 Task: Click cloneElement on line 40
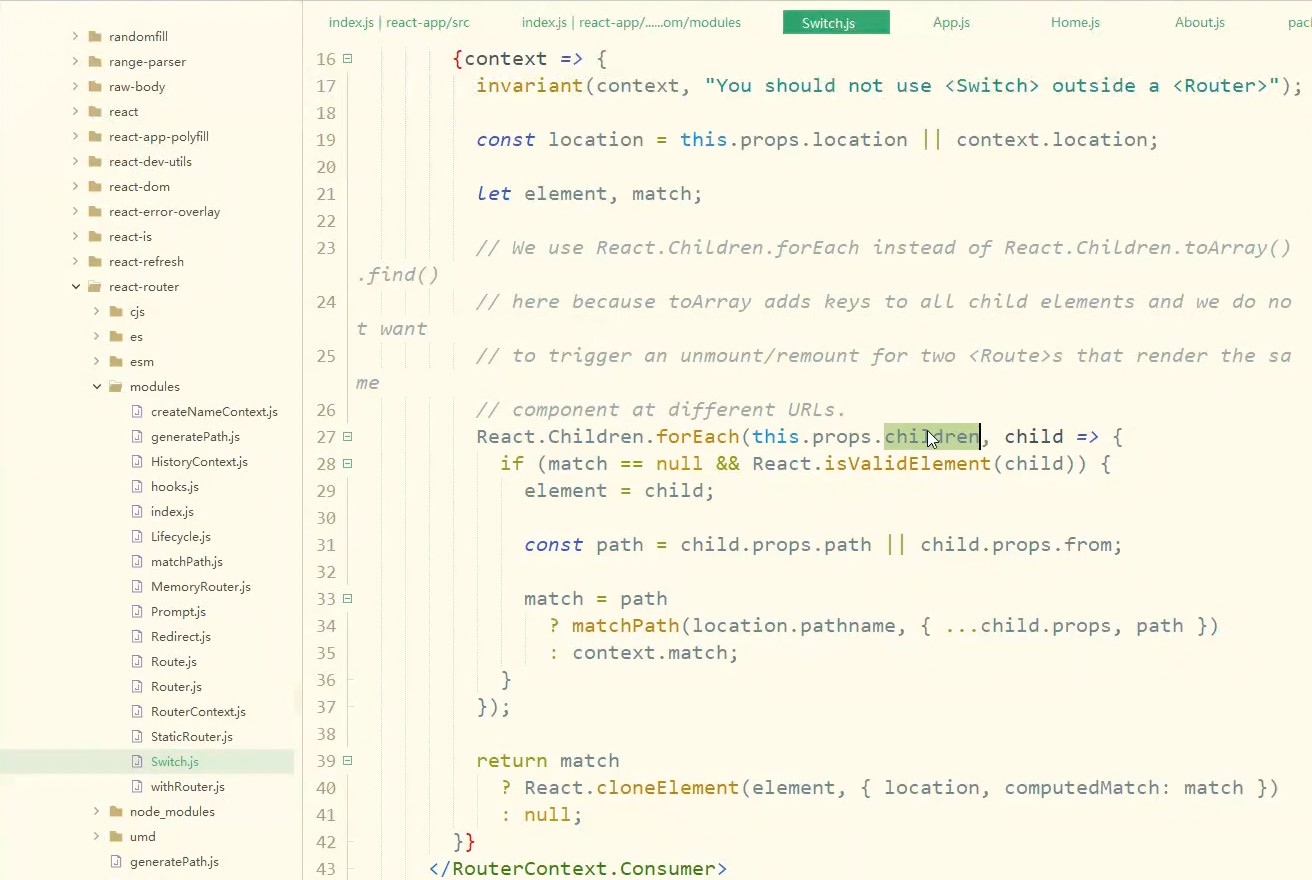pos(667,788)
